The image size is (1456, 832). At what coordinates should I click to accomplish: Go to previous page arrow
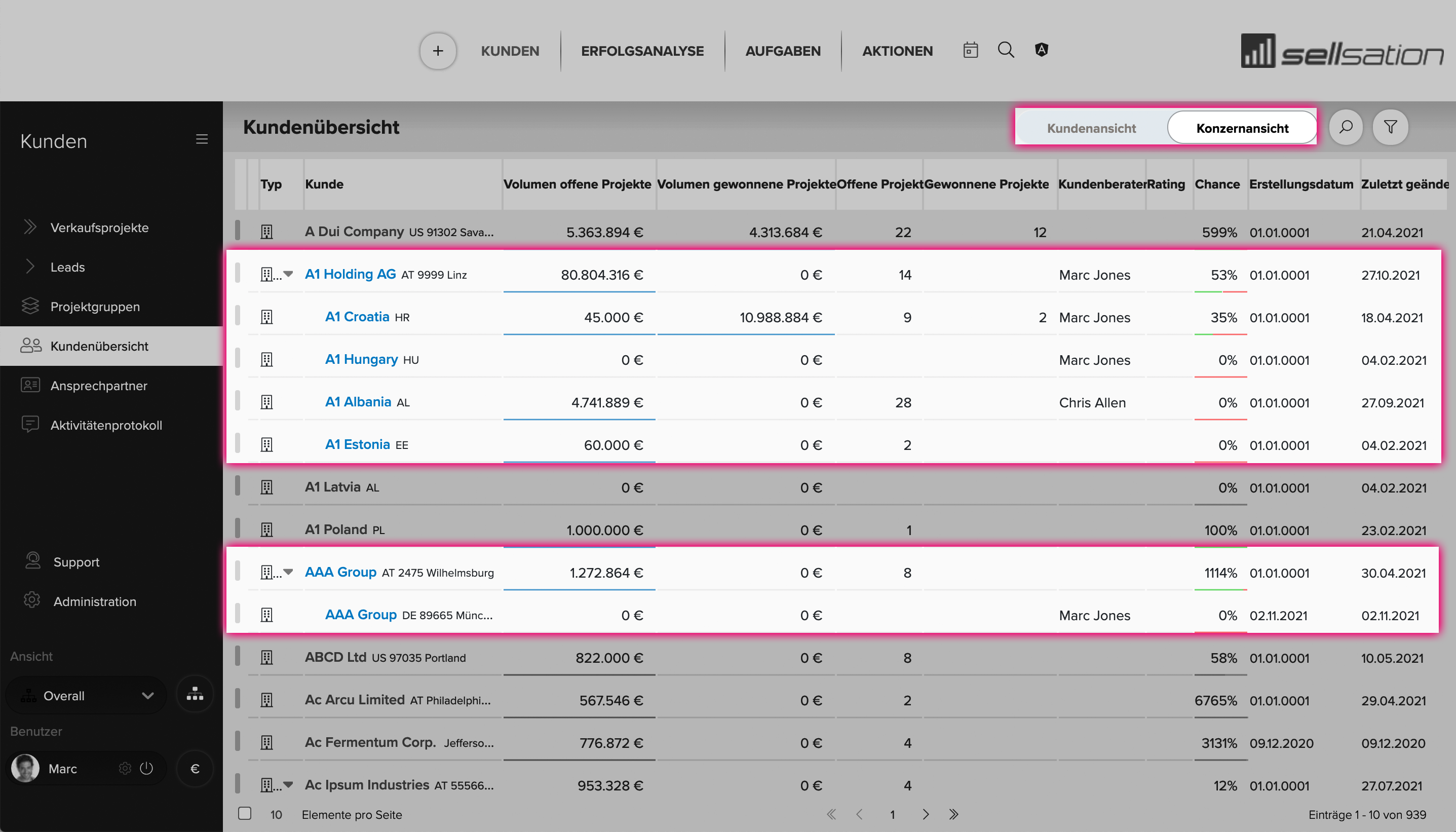coord(860,814)
